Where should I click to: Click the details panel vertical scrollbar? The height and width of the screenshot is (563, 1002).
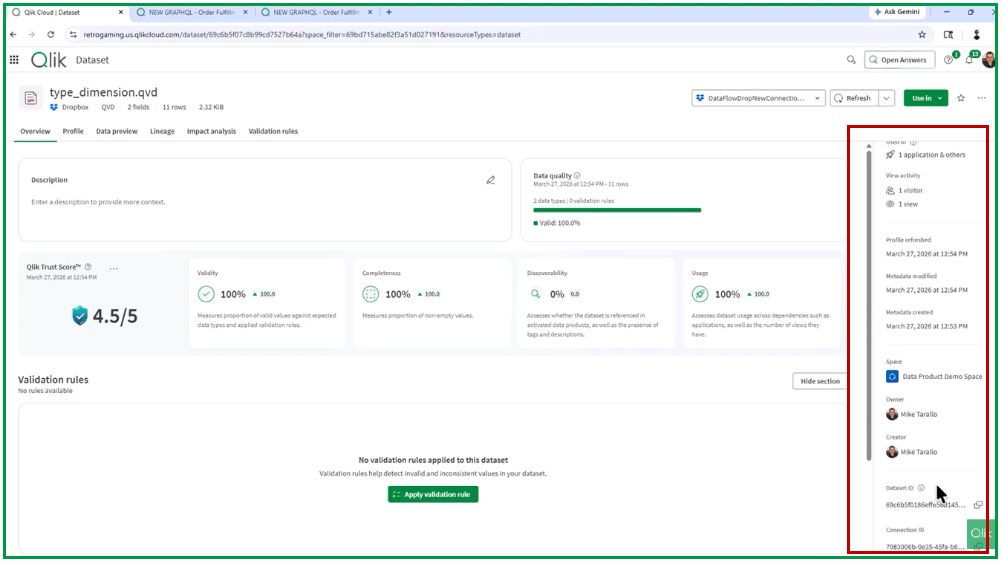coord(868,300)
